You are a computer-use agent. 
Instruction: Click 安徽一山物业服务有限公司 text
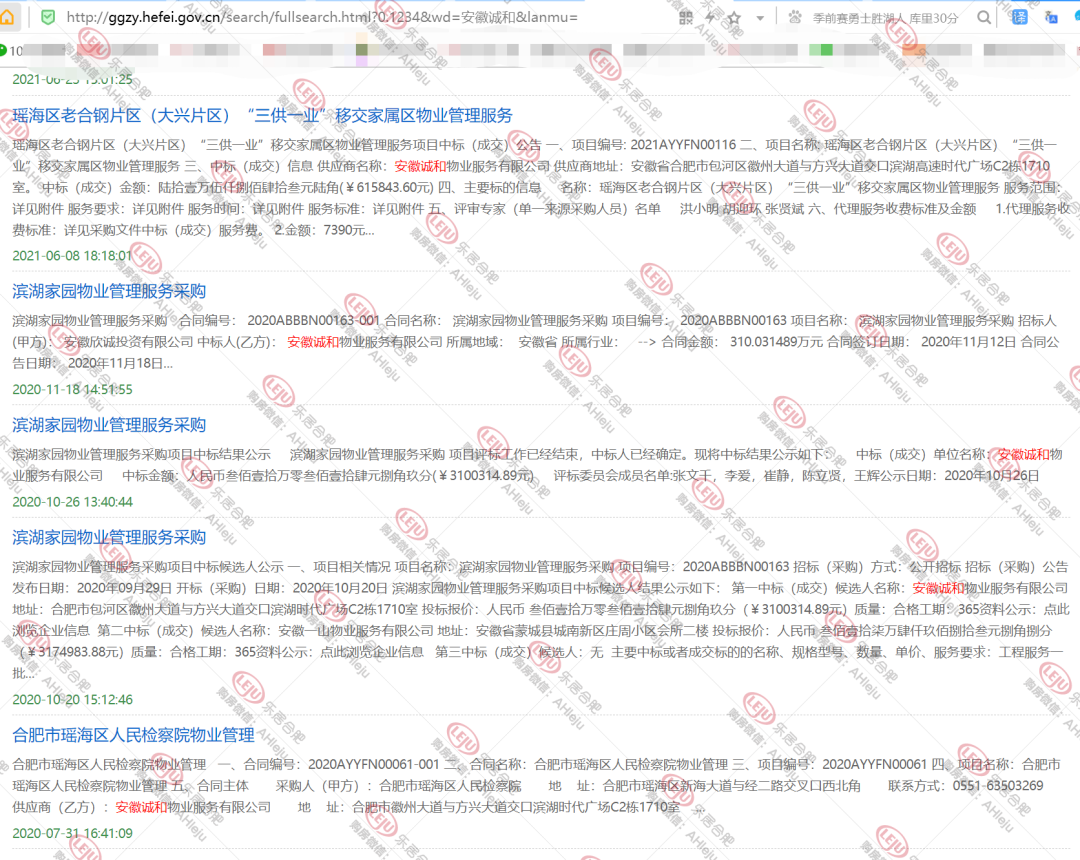[356, 630]
